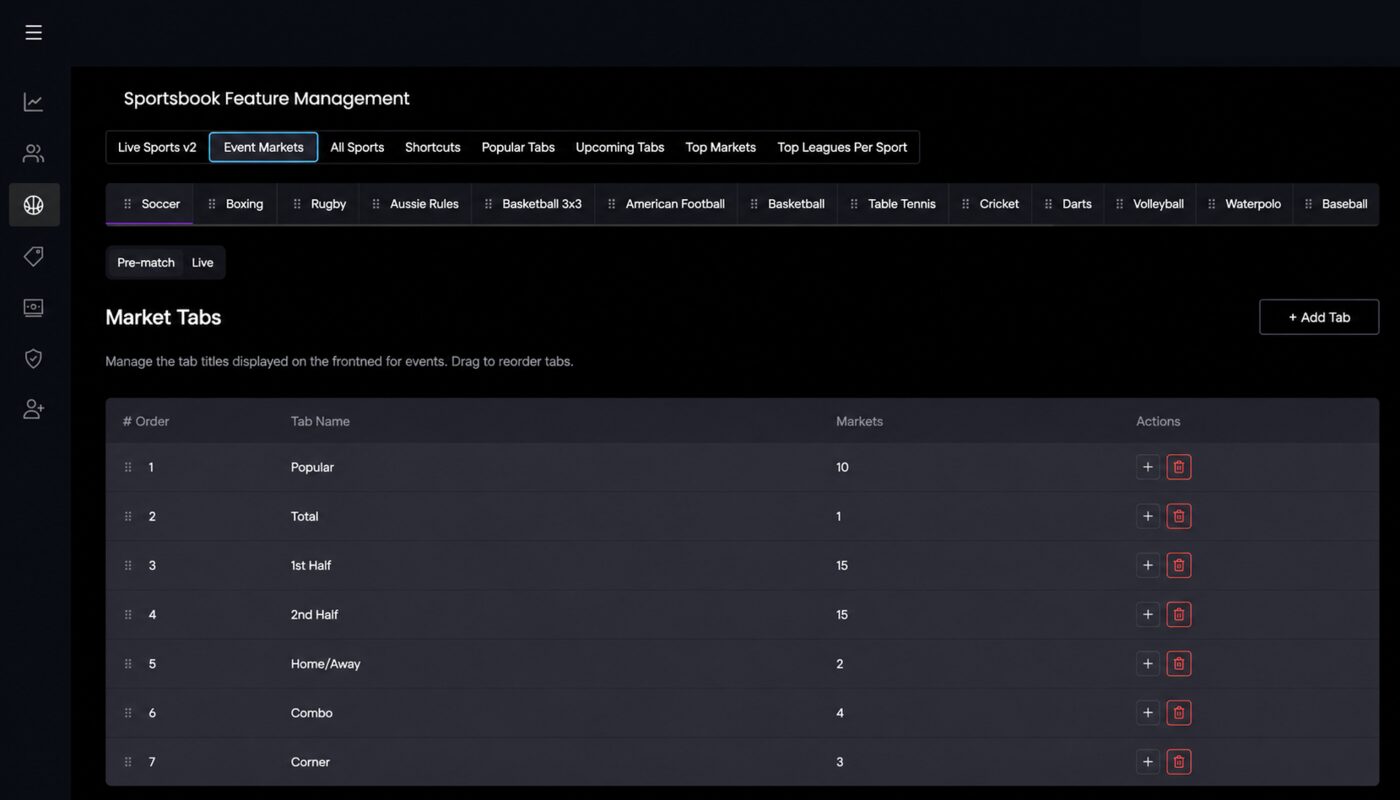1400x800 pixels.
Task: Delete the Combo tab row
Action: click(1179, 713)
